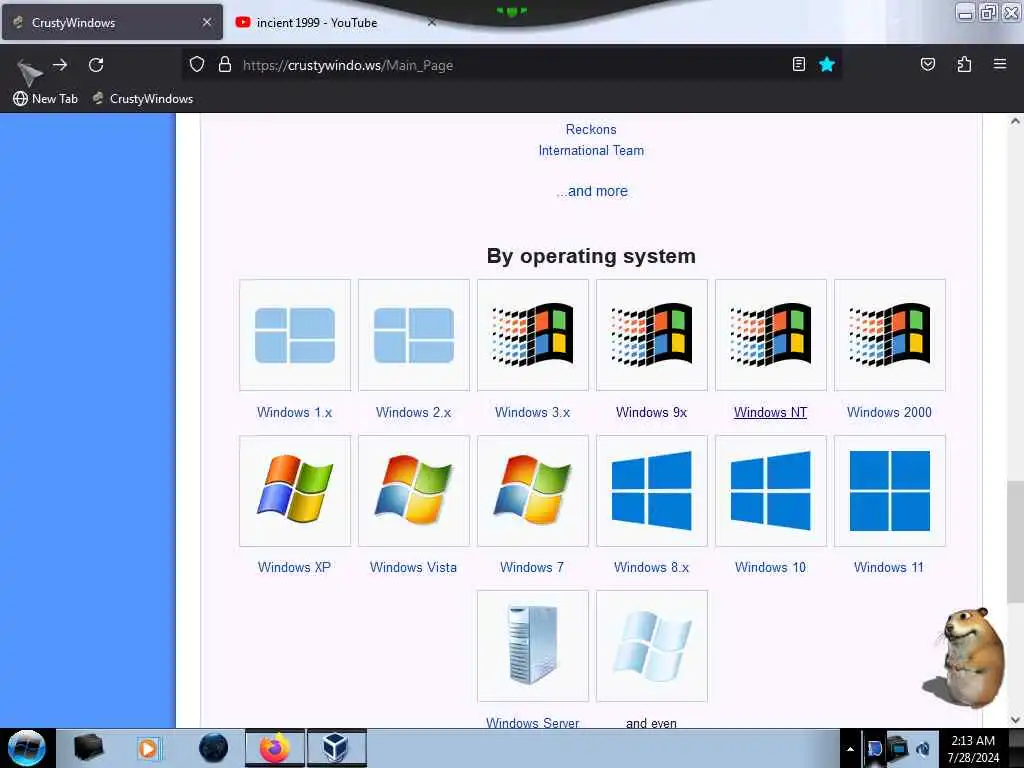Viewport: 1024px width, 768px height.
Task: Open the Windows 1.x logo thumbnail
Action: (295, 335)
